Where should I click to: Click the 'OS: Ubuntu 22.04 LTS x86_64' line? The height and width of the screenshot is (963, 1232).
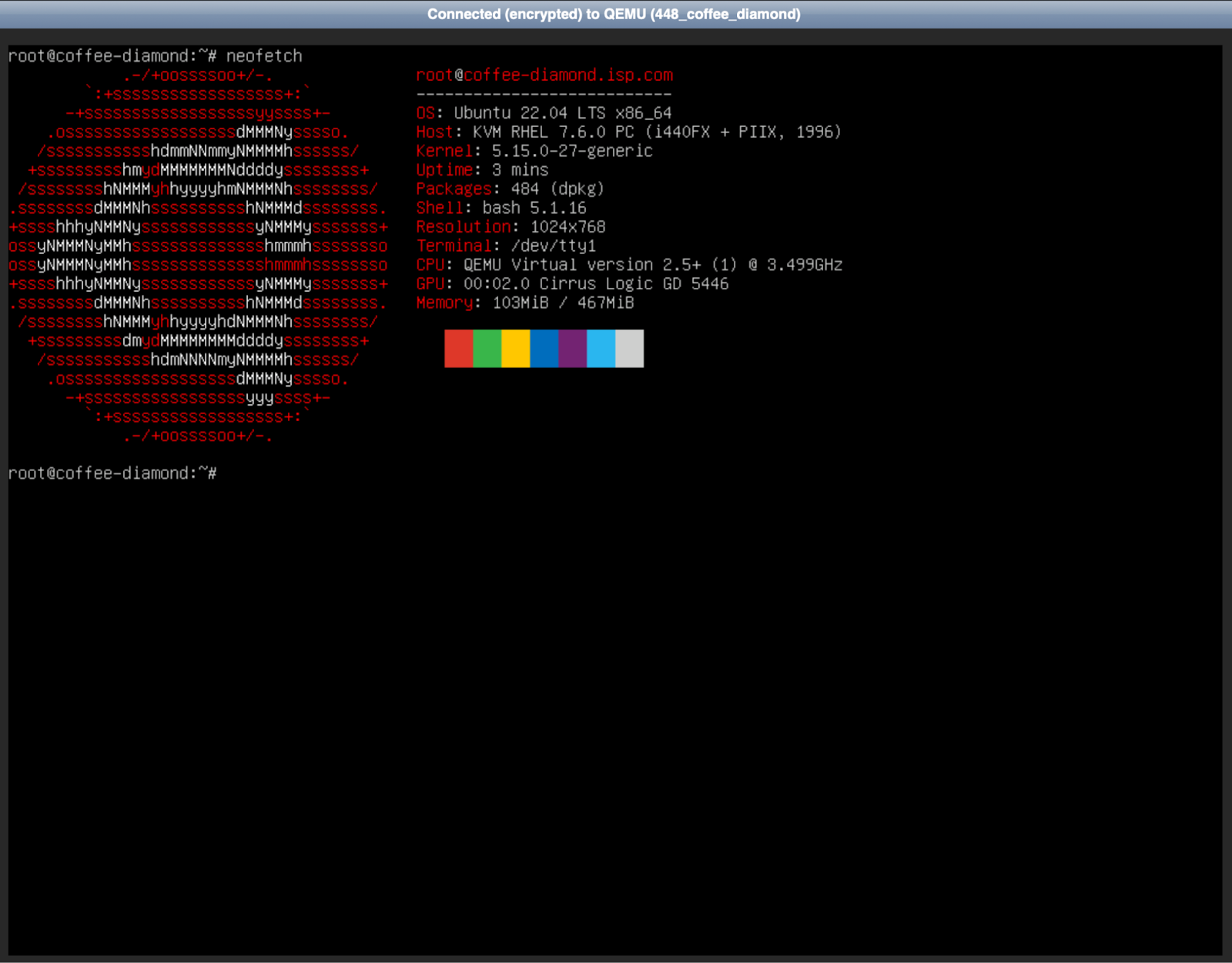pyautogui.click(x=544, y=113)
